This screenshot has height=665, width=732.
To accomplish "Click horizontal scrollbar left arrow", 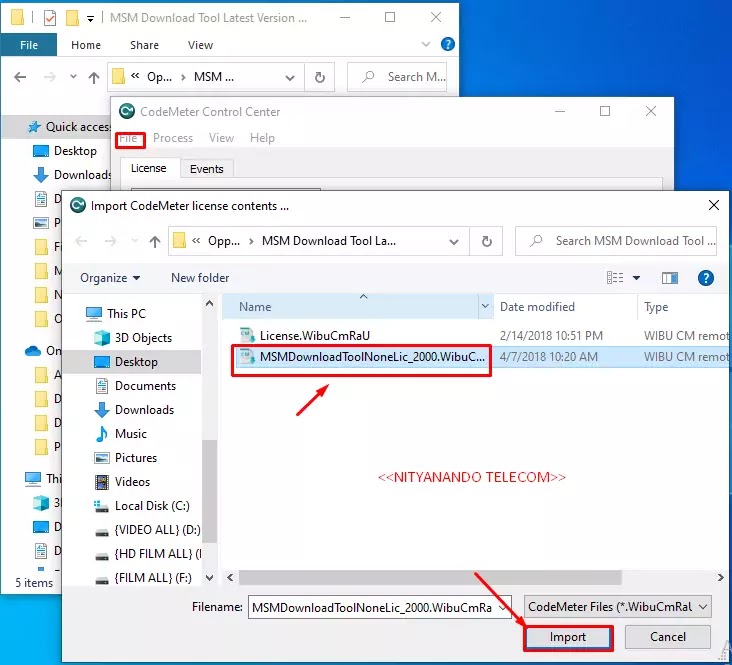I will (x=230, y=578).
